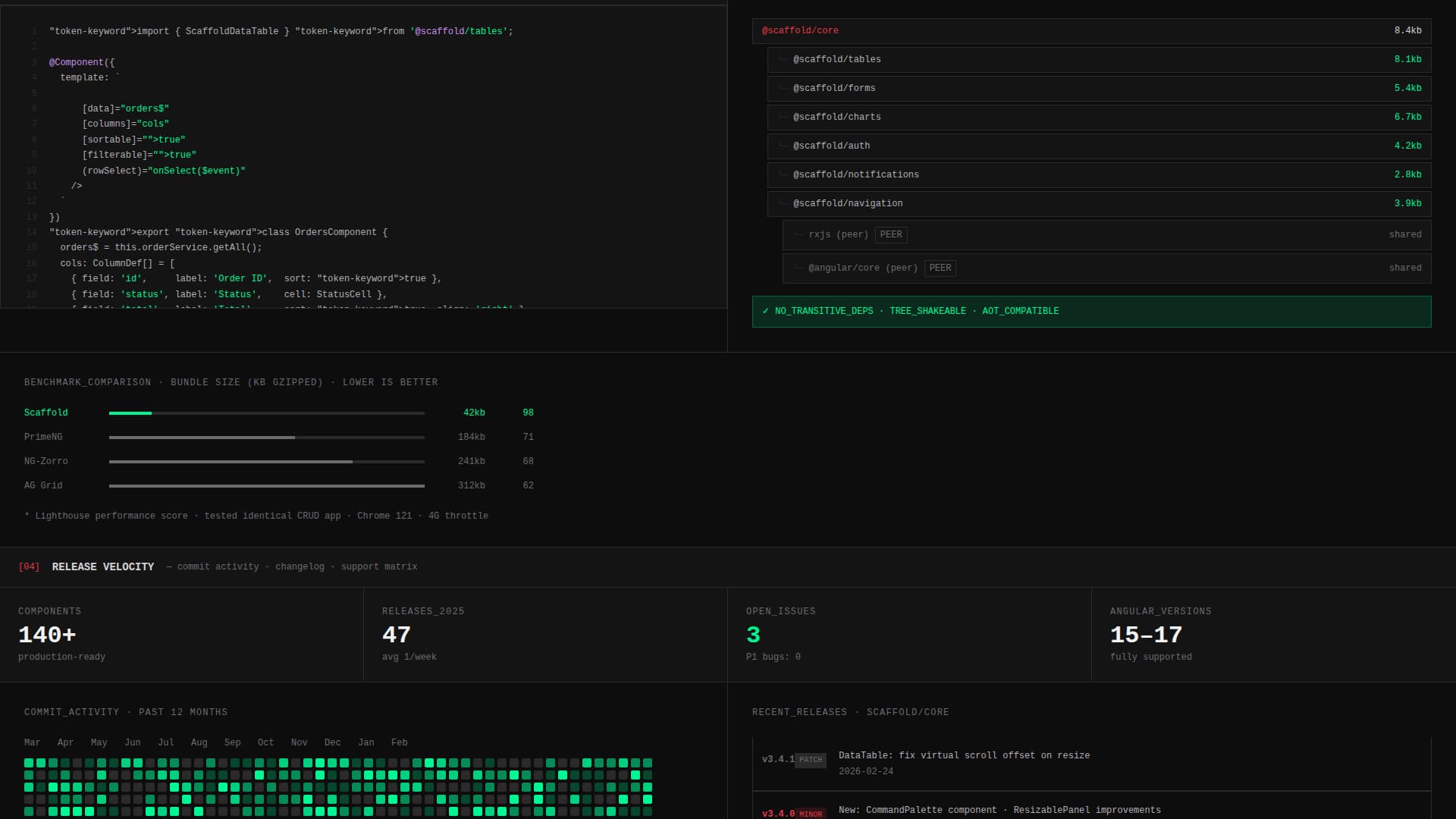Click the PATCH badge on v3.4.1

(x=811, y=760)
